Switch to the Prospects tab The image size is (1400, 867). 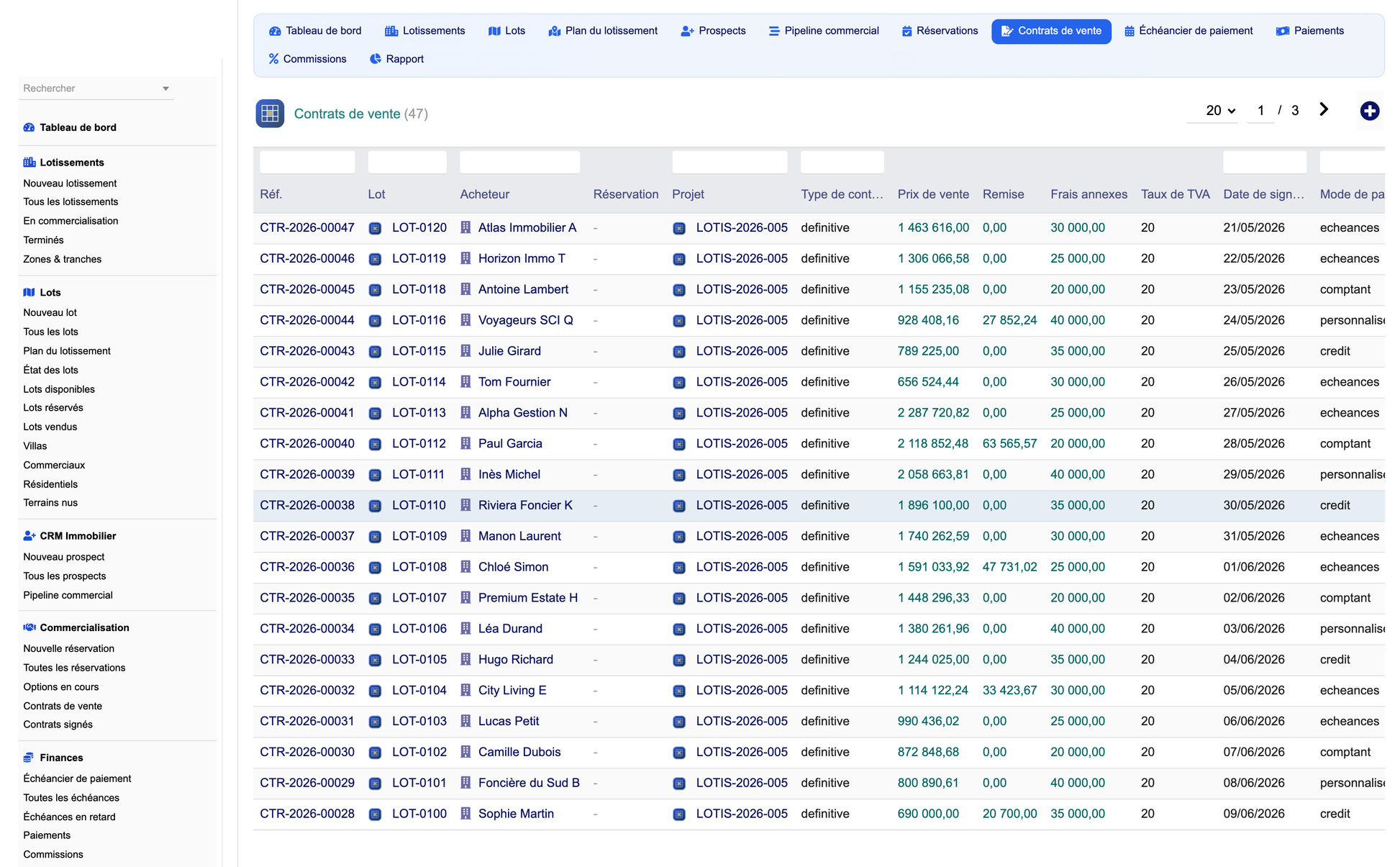click(713, 31)
